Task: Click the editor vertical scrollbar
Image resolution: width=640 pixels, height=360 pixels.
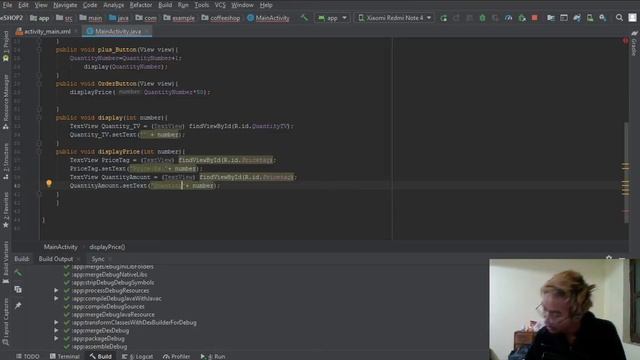Action: click(626, 173)
